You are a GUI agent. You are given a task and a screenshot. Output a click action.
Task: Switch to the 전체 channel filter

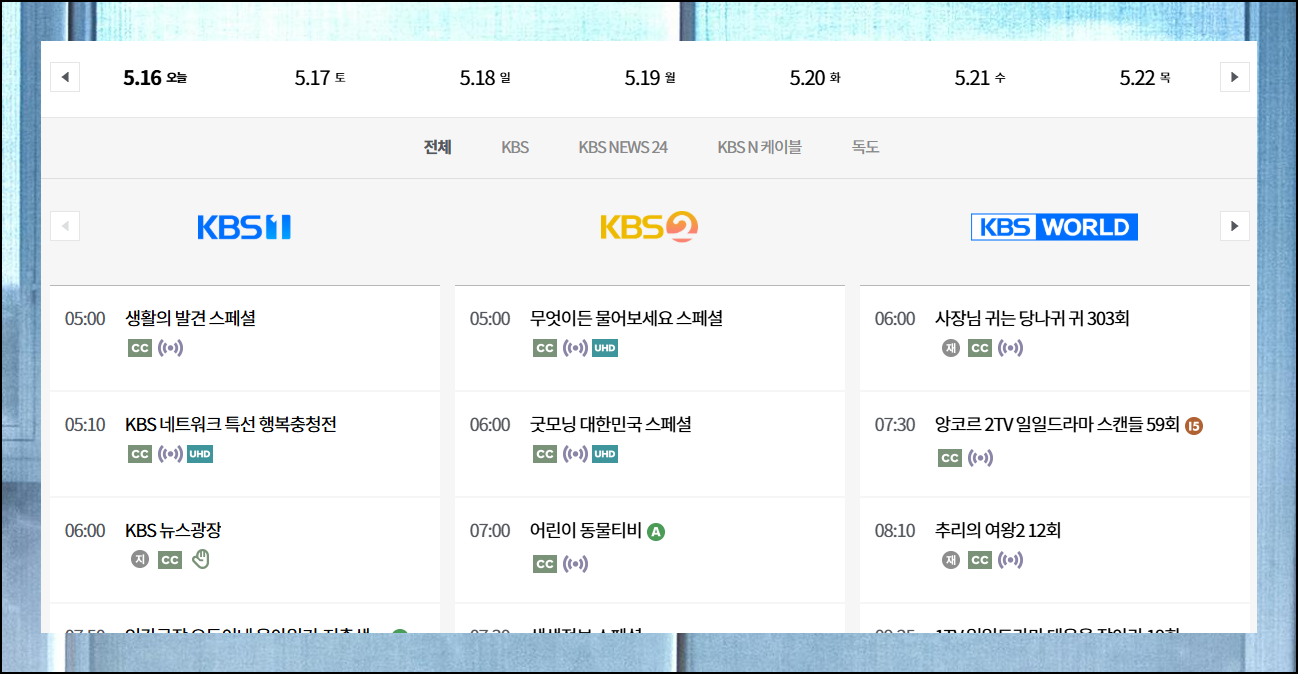pyautogui.click(x=438, y=147)
